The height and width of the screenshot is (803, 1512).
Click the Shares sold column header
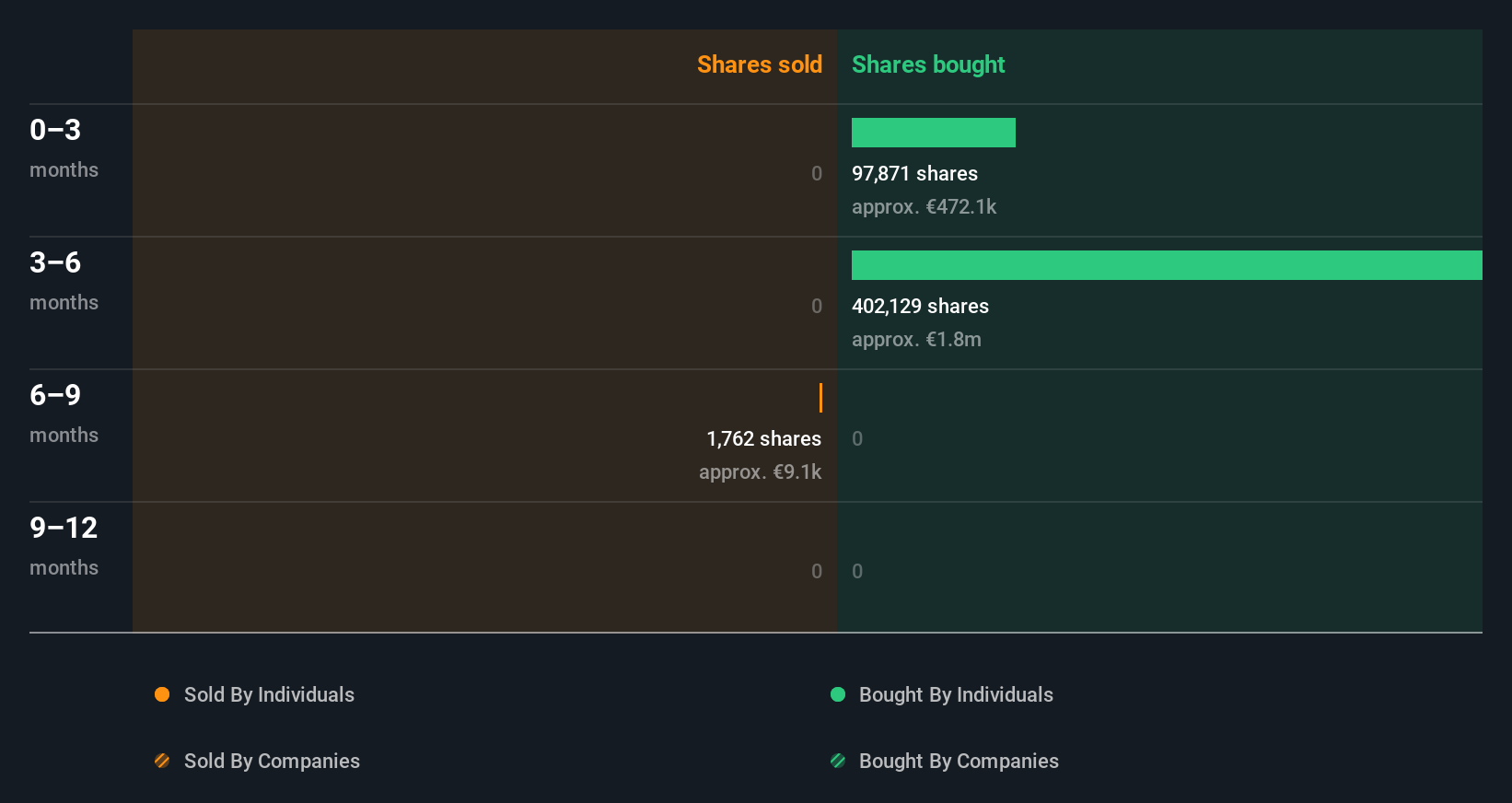click(x=760, y=64)
